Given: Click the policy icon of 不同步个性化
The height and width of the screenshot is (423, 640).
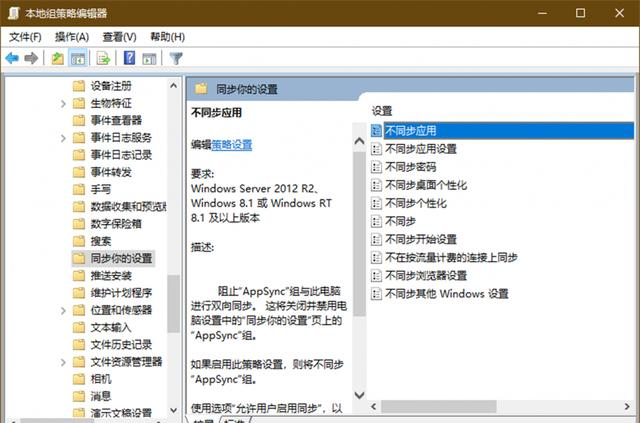Looking at the screenshot, I should (x=376, y=203).
